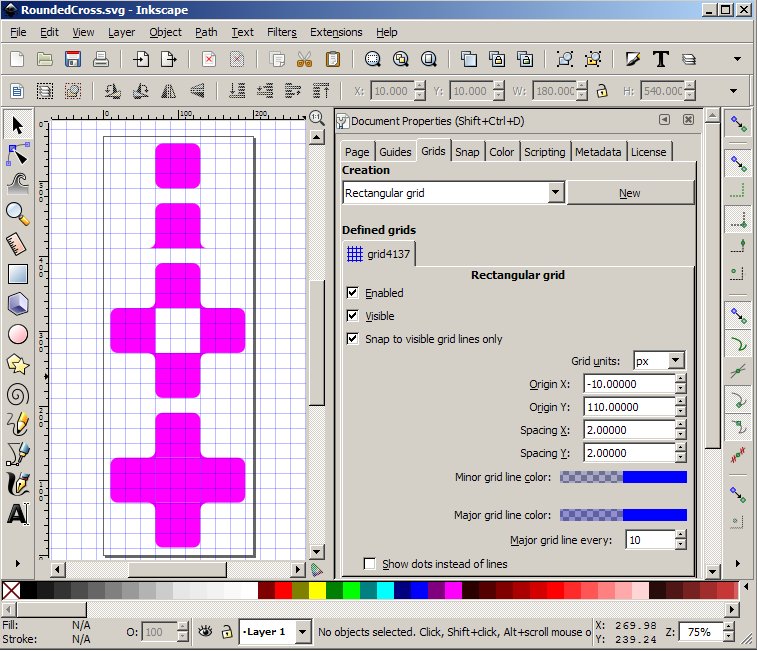The height and width of the screenshot is (651, 757).
Task: Activate the Node edit tool
Action: (x=17, y=153)
